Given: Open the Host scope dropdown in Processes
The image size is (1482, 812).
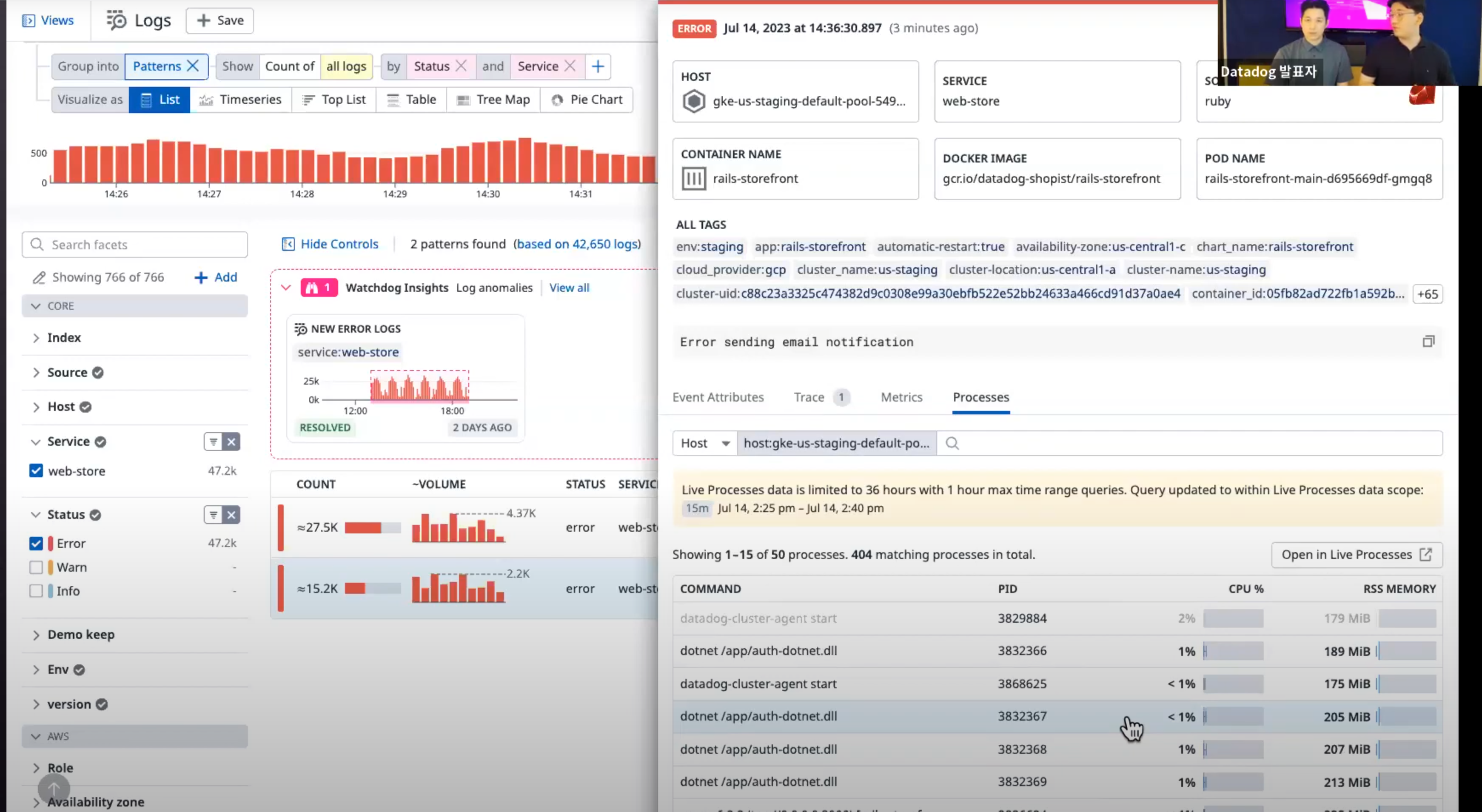Looking at the screenshot, I should [705, 443].
